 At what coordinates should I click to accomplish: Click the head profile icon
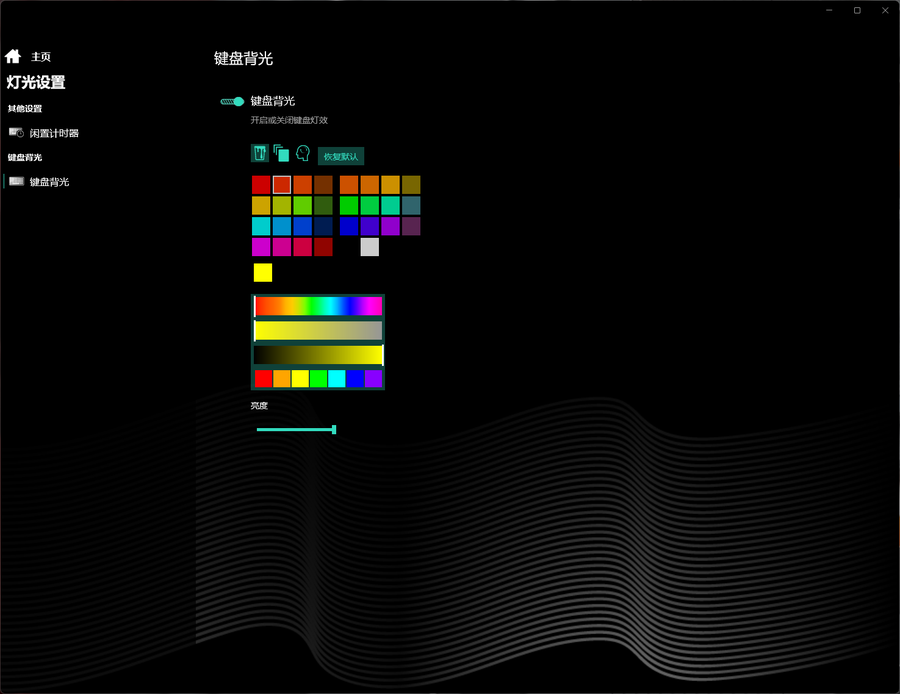pos(303,153)
